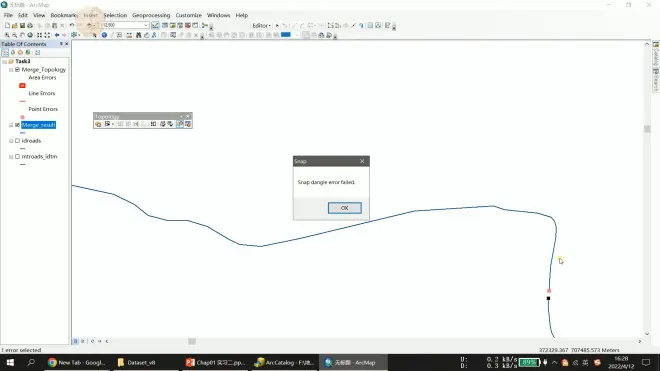Click the Fixed Zoom Out icon

(x=47, y=35)
